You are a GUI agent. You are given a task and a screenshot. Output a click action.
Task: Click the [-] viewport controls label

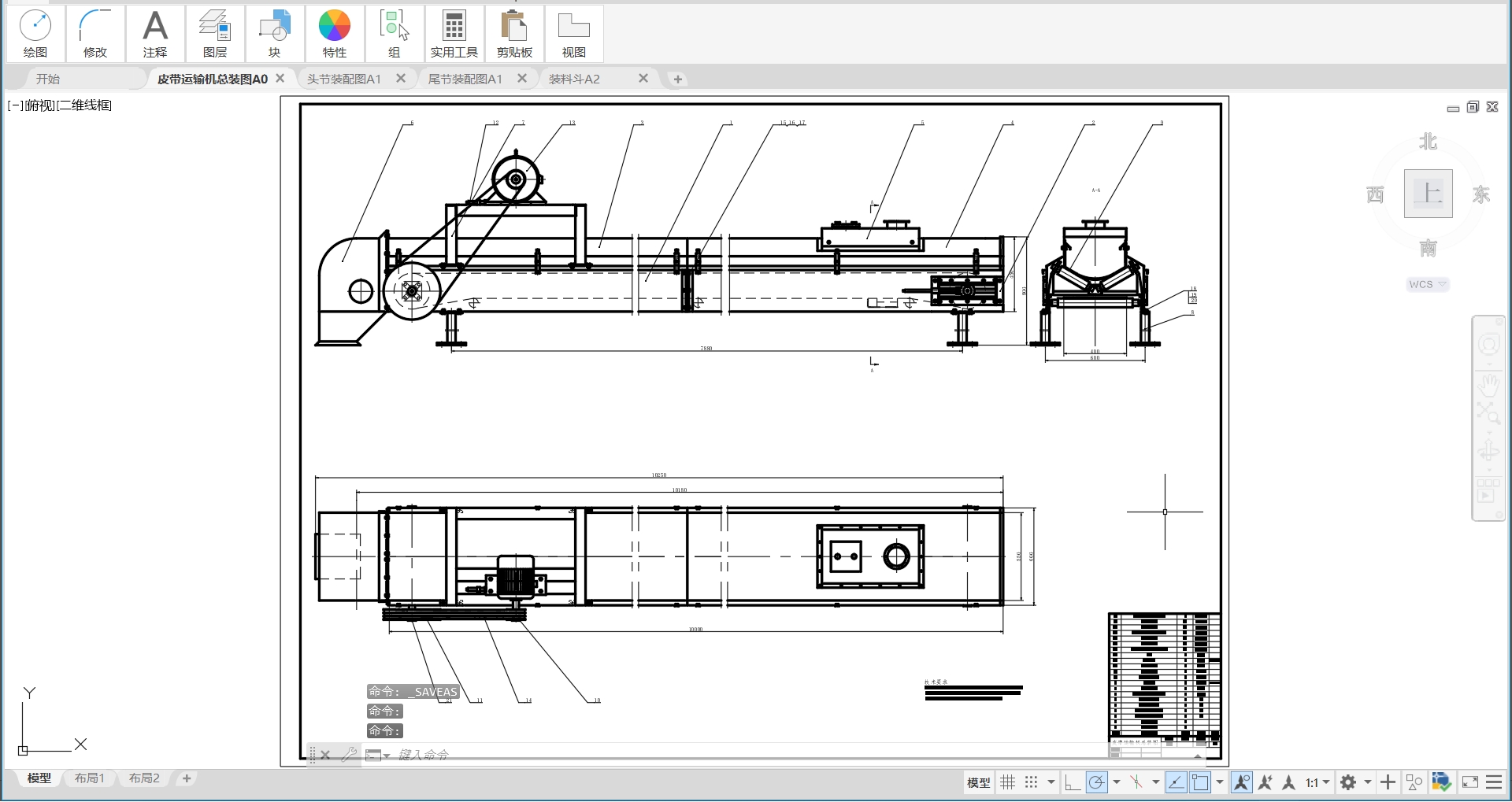tap(15, 105)
